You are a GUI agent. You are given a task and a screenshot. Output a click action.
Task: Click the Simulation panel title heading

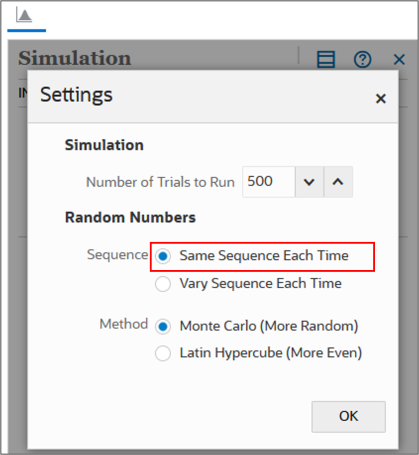click(x=75, y=58)
